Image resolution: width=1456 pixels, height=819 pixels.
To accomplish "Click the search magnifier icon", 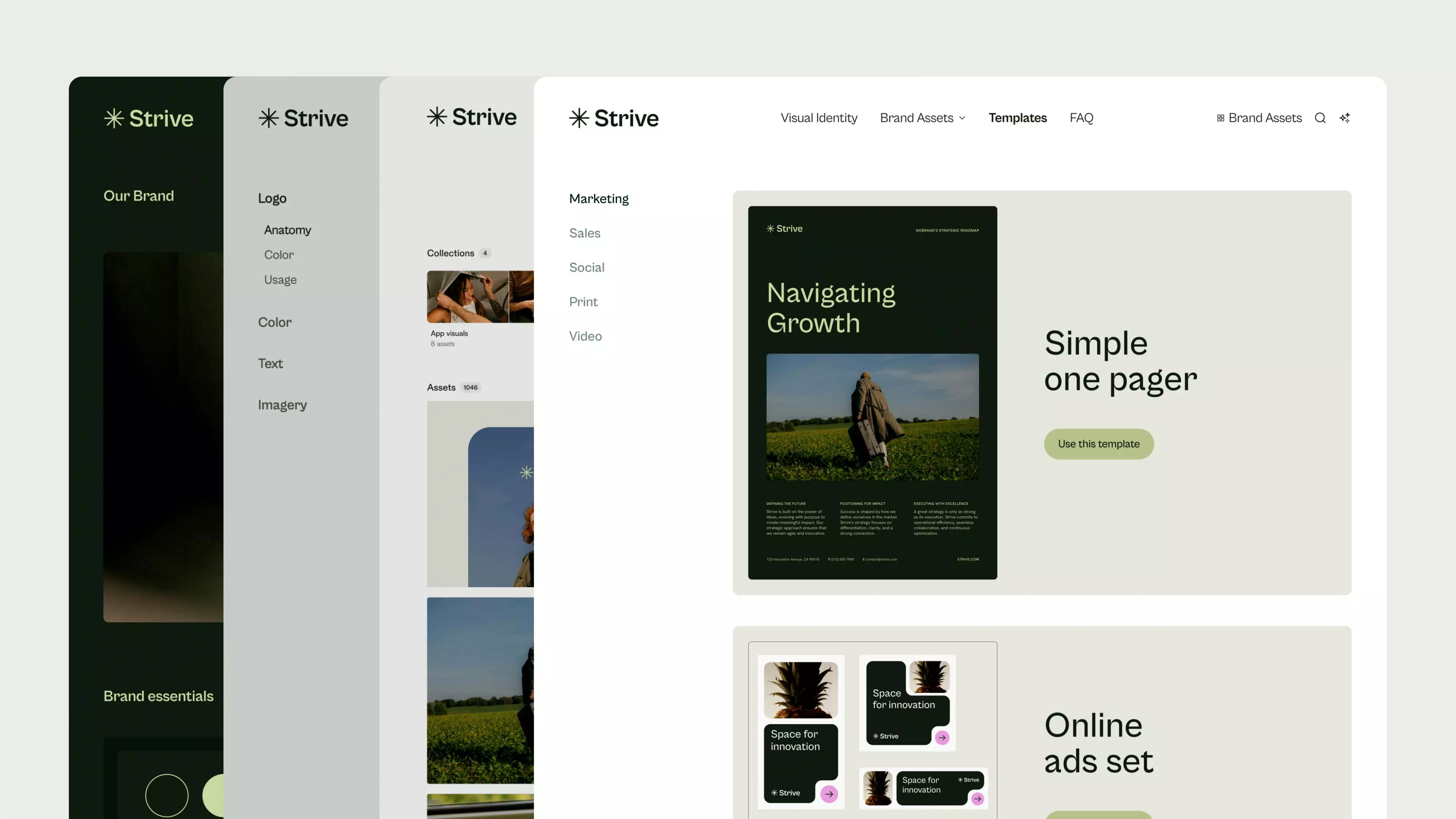I will (1320, 118).
